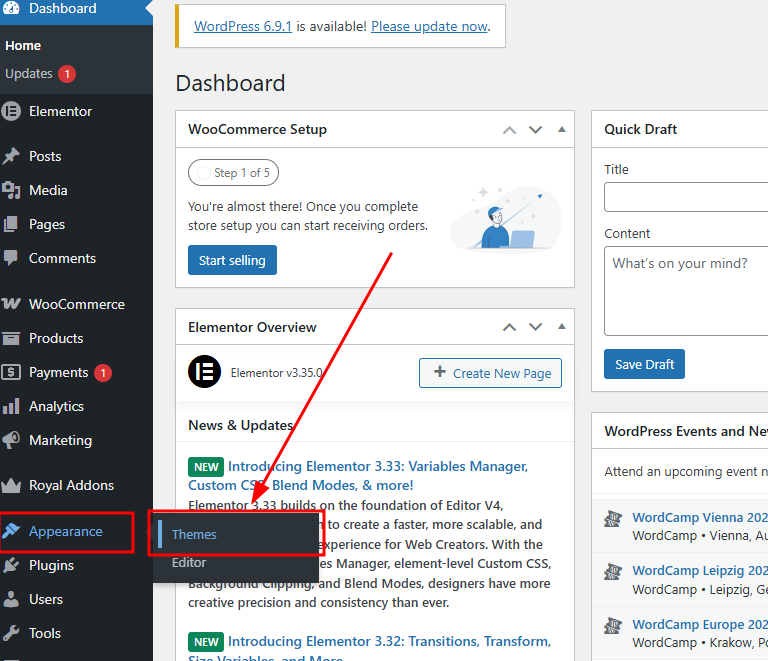Click the Royal Addons crown icon

[x=11, y=485]
